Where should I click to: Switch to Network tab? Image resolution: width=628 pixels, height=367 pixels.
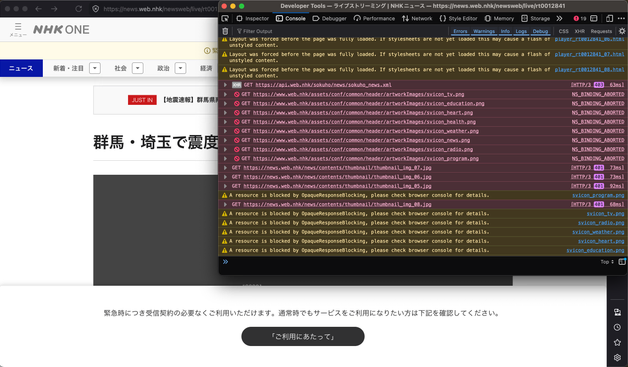tap(417, 18)
